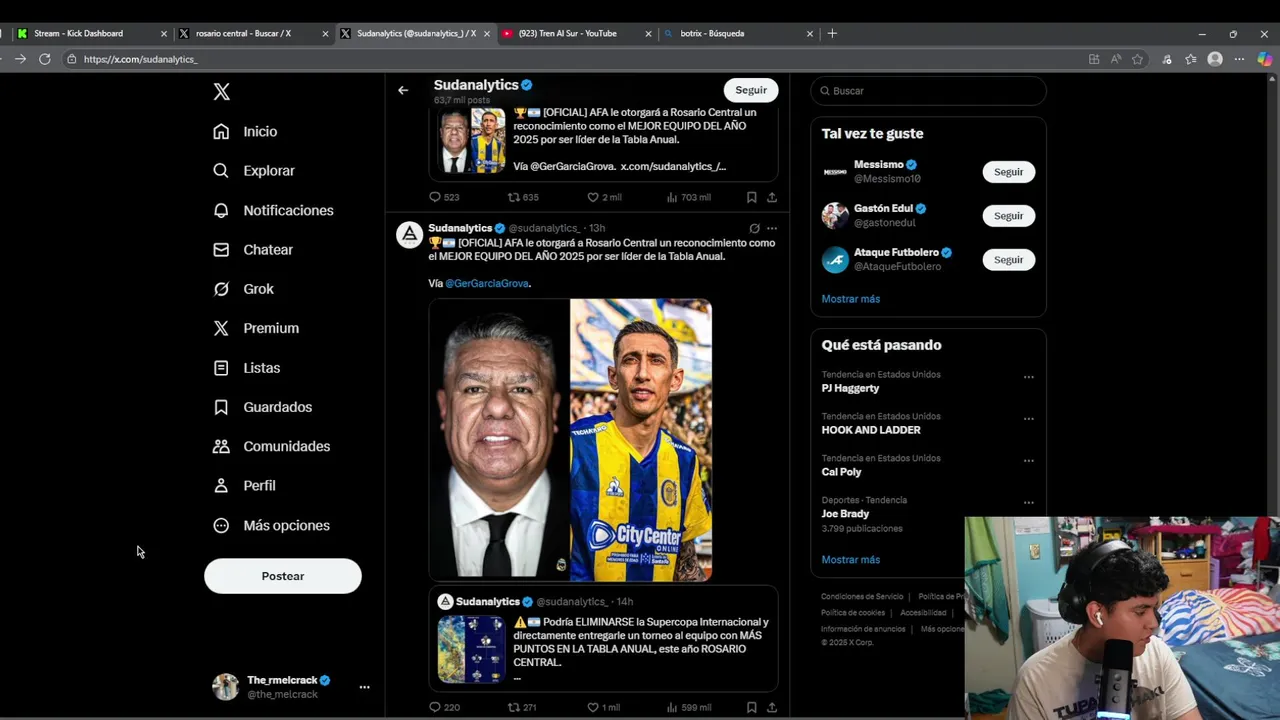This screenshot has width=1280, height=720.
Task: Open options dots for Joe Brady trend
Action: (x=1028, y=503)
